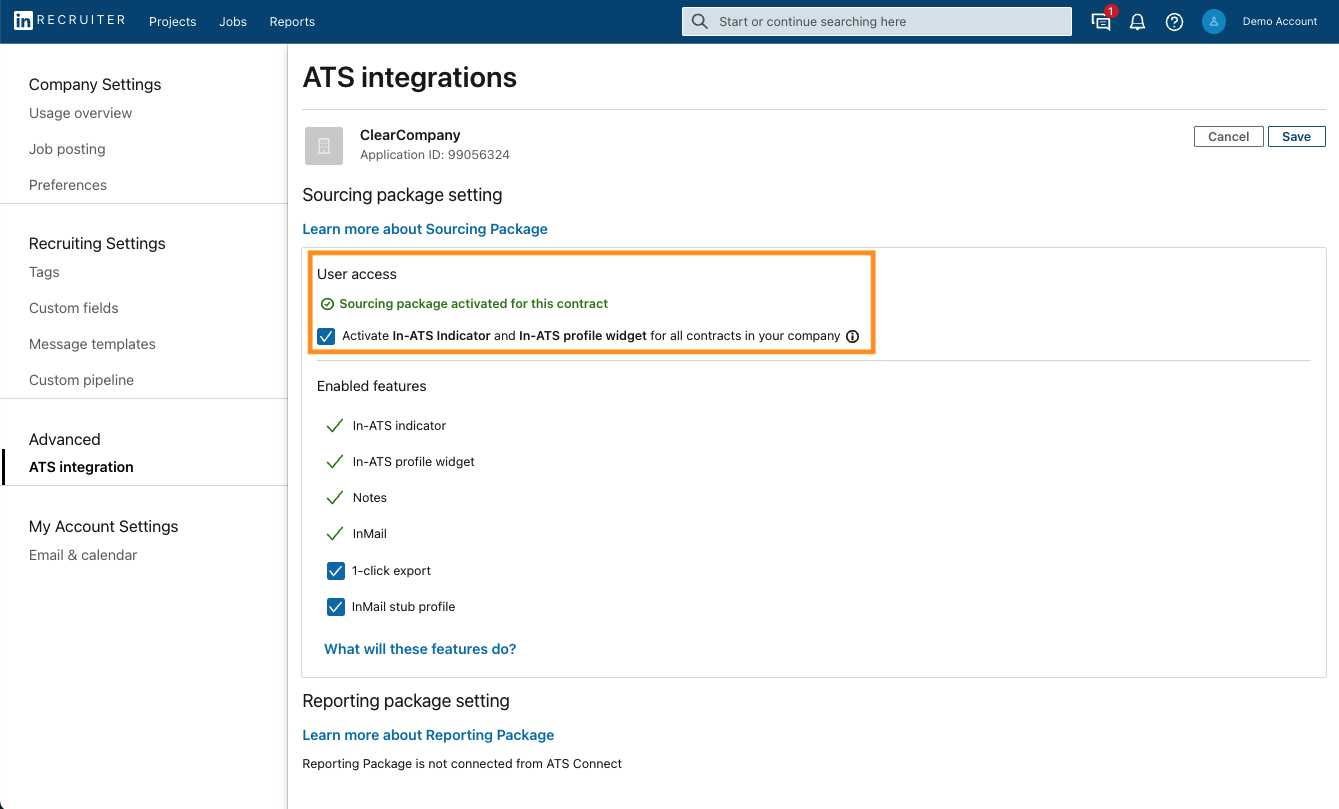The image size is (1339, 809).
Task: Click the LinkedIn Recruiter logo
Action: click(x=69, y=21)
